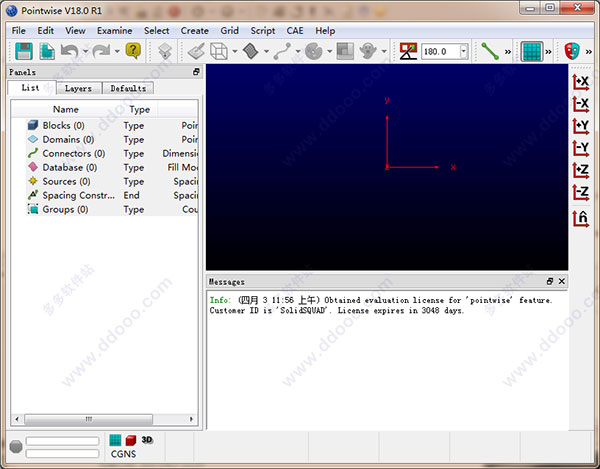Viewport: 600px width, 469px height.
Task: Select the Database (0) row
Action: coord(112,168)
